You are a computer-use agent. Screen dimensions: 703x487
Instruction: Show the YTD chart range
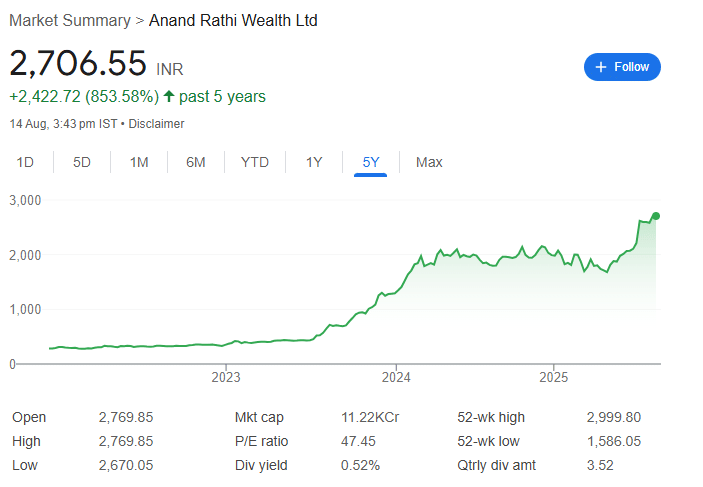[255, 162]
